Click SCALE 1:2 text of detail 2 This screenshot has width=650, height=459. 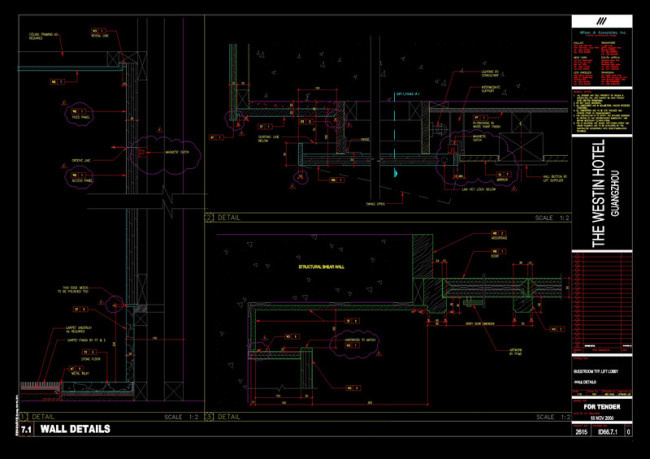[552, 218]
